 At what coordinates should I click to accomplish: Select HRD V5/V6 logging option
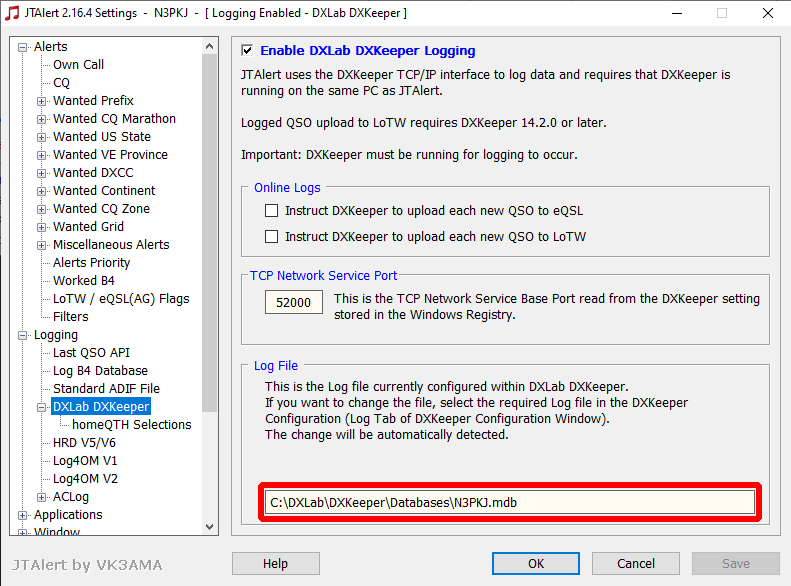[84, 443]
